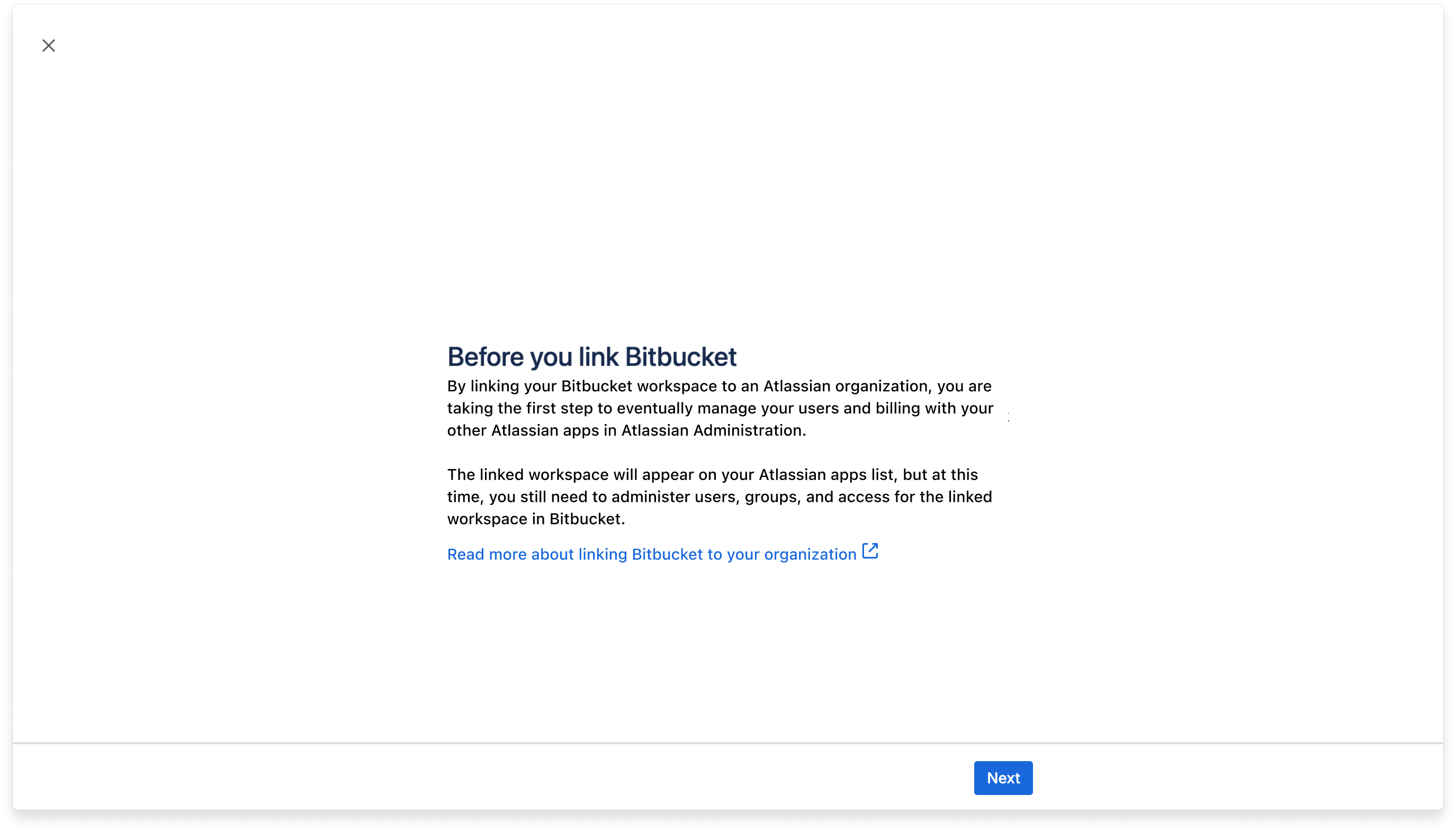
Task: Click the first paragraph of explanation text
Action: tap(719, 408)
